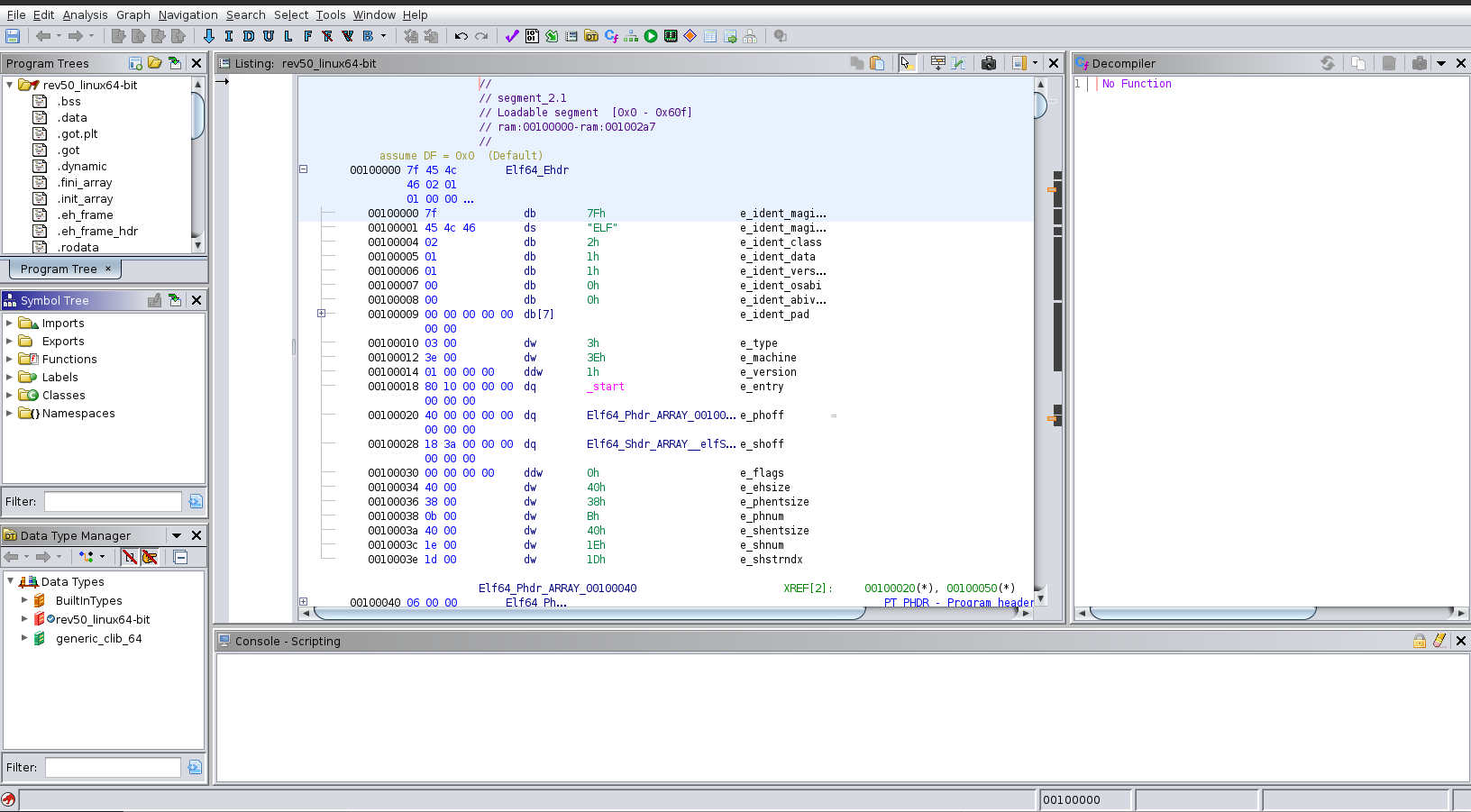
Task: Expand generic_clib_64 archive
Action: 25,638
